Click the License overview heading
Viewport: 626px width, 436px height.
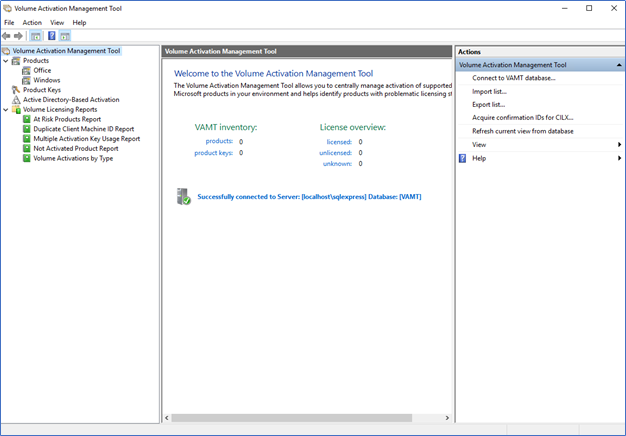353,127
